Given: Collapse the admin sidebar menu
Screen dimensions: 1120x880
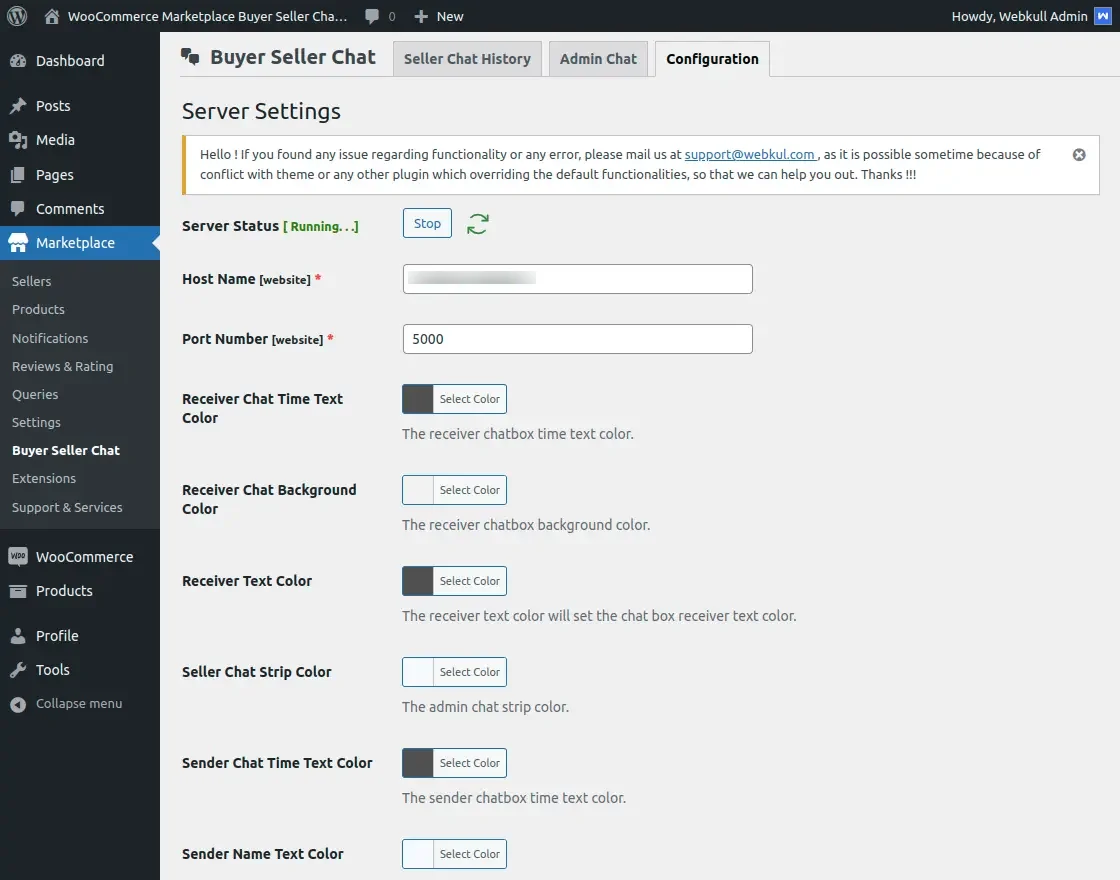Looking at the screenshot, I should [x=70, y=703].
